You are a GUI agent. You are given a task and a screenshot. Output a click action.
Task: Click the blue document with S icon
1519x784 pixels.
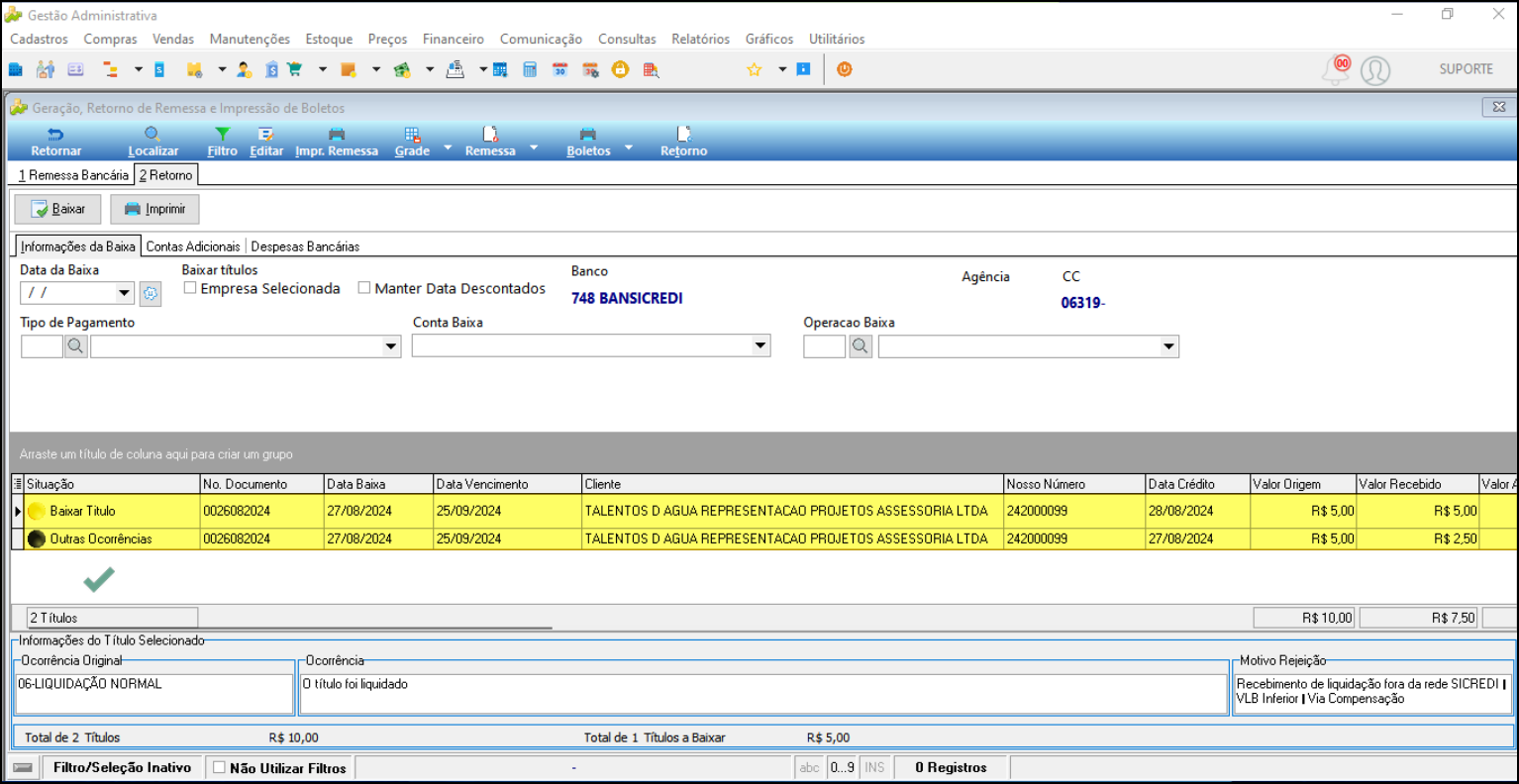pos(159,69)
